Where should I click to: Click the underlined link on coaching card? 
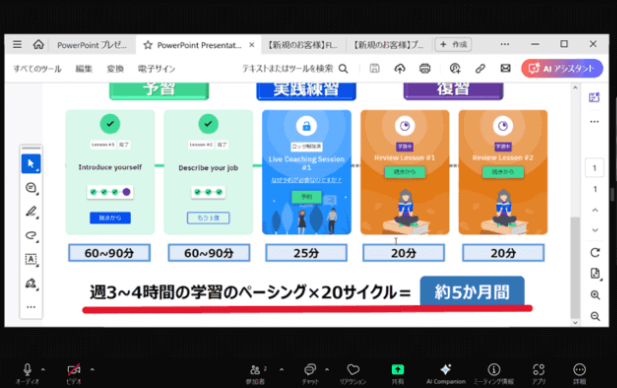[307, 180]
